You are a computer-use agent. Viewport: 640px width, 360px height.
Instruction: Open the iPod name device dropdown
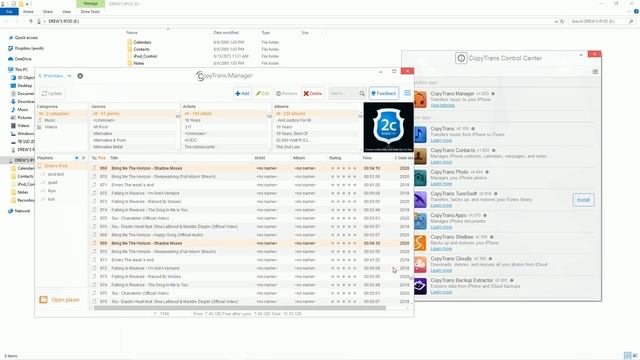click(x=55, y=76)
